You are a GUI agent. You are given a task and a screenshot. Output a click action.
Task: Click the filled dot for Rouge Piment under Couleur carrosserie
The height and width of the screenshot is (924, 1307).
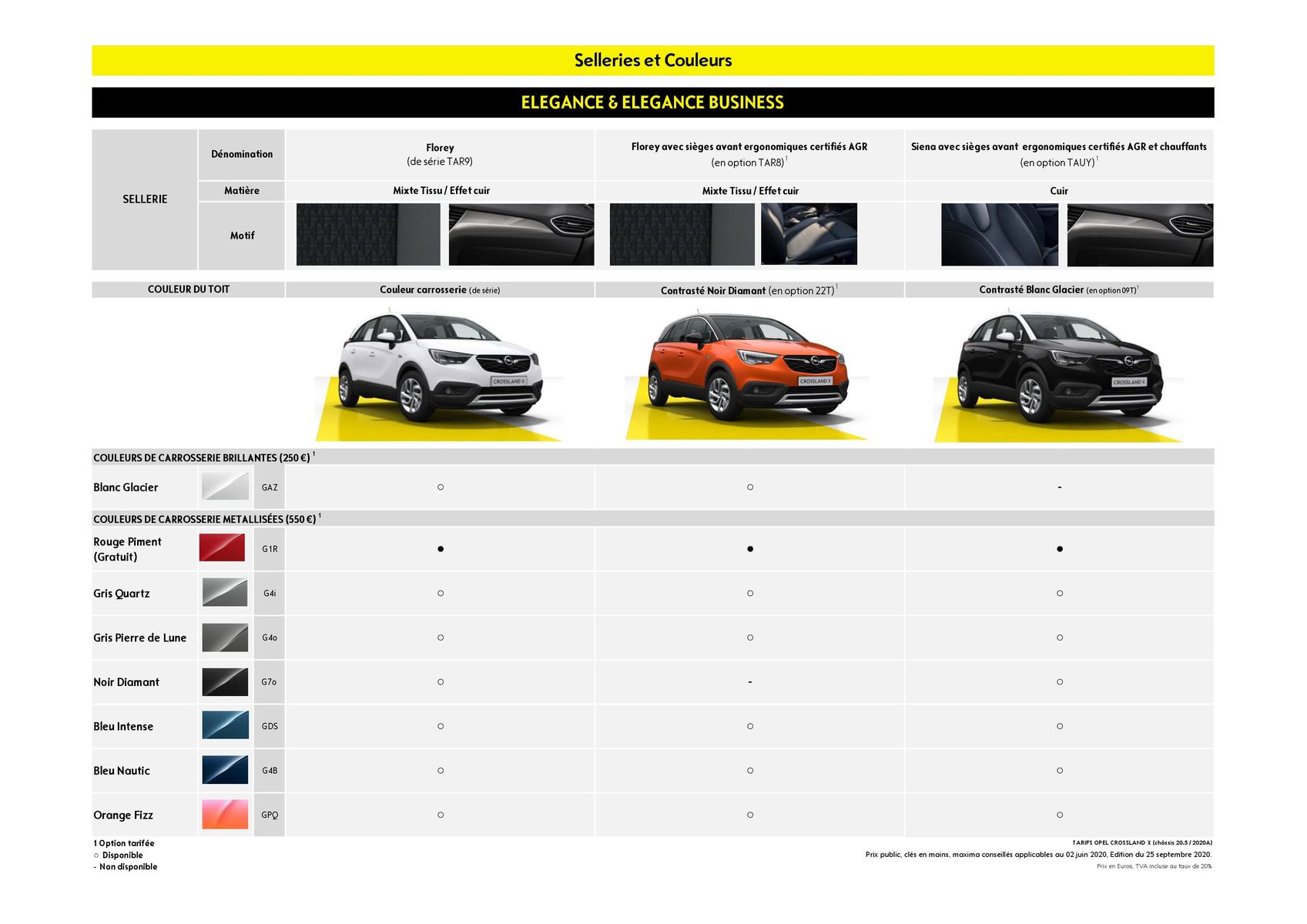441,549
